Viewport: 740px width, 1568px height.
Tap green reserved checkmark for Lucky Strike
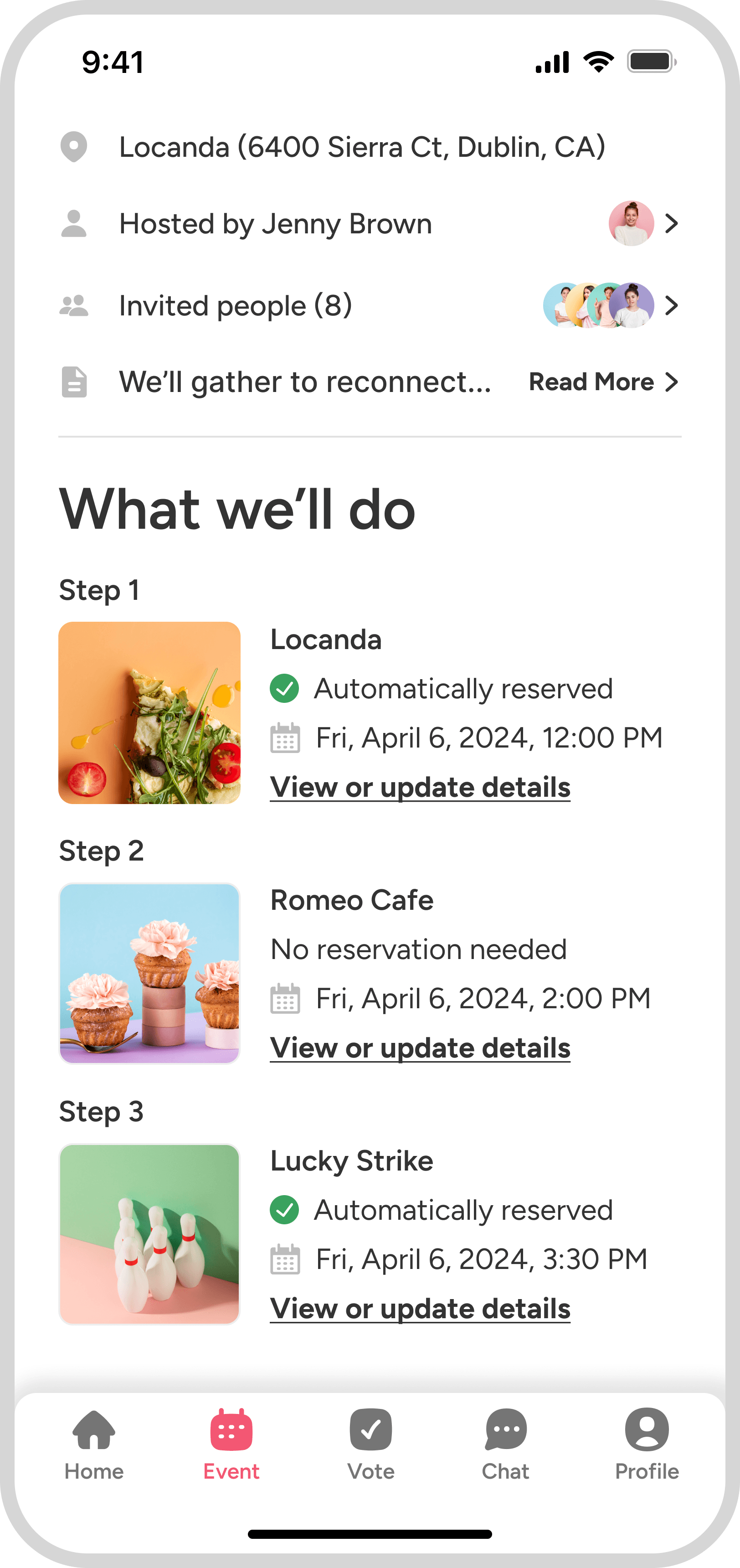point(284,1209)
